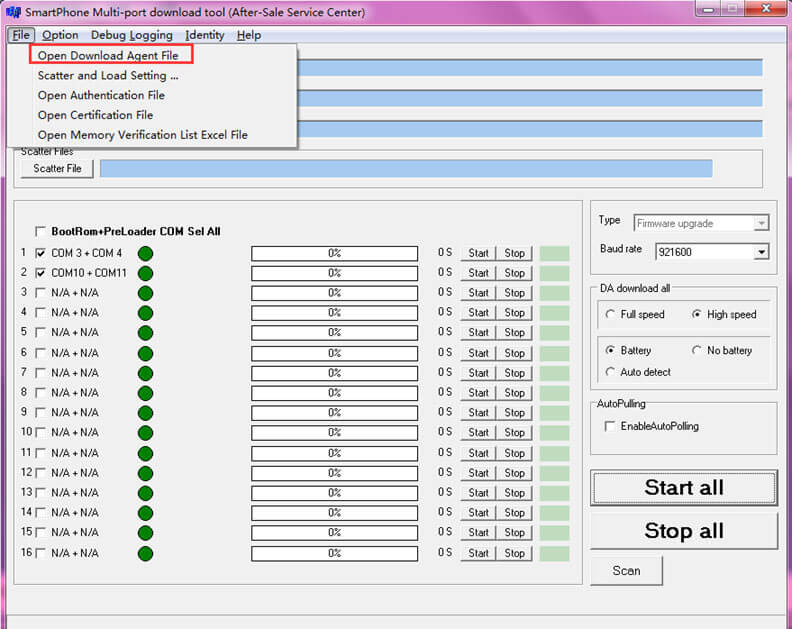Screen dimensions: 792x629
Task: Open the Help menu
Action: tap(249, 35)
